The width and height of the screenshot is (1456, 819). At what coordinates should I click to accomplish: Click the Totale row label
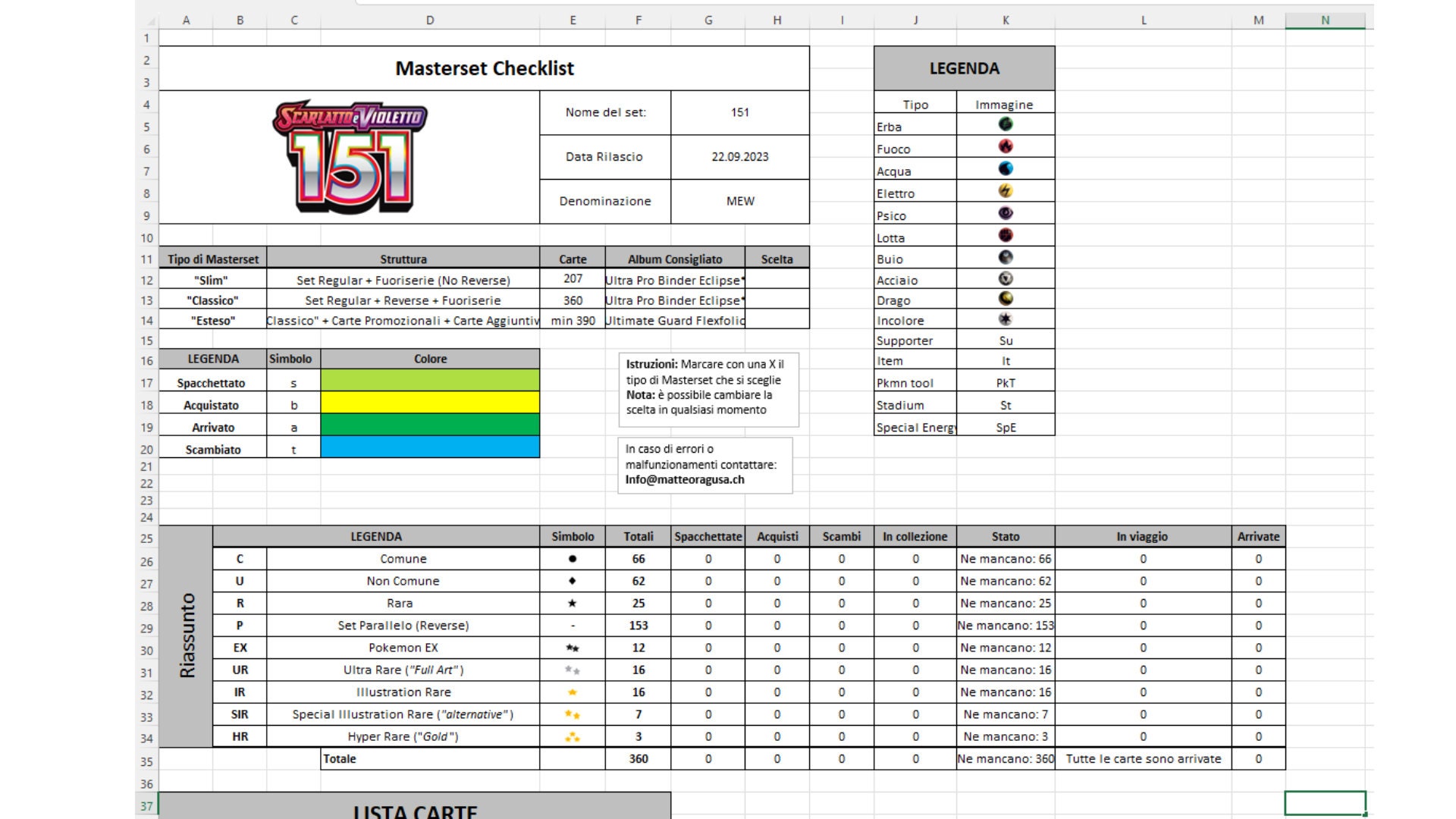340,758
